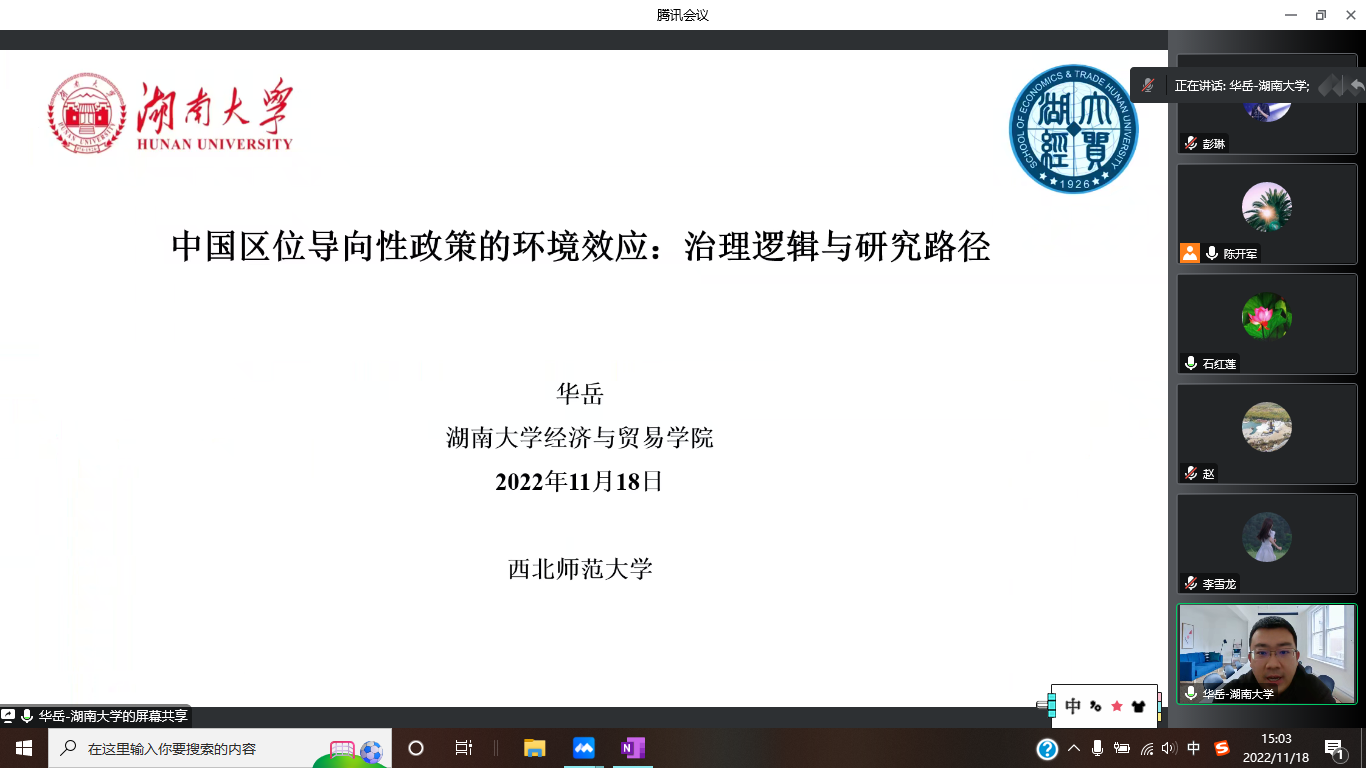Screen dimensions: 1366x768
Task: Click the red star icon on IME toolbar
Action: [1117, 706]
